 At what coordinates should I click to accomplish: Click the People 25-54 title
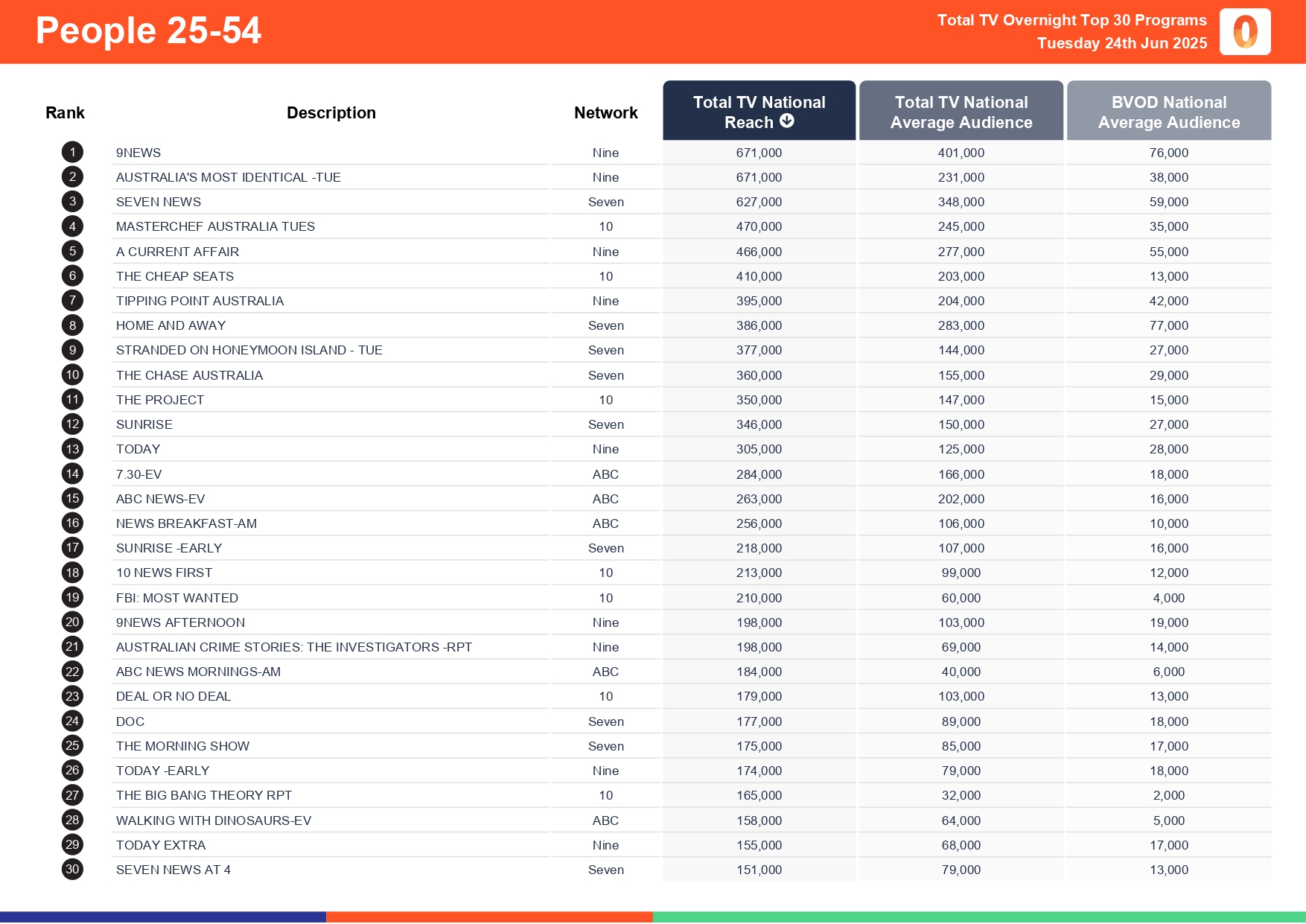(x=148, y=31)
